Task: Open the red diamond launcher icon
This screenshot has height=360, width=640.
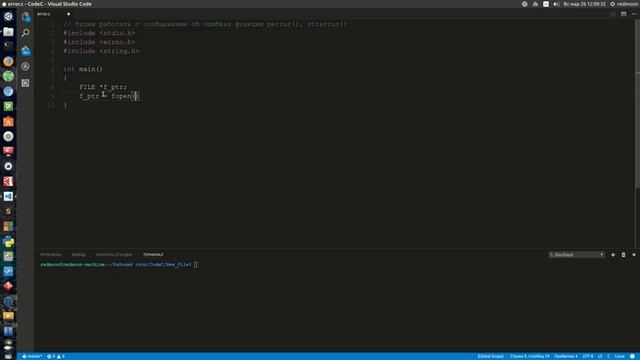Action: (x=8, y=286)
